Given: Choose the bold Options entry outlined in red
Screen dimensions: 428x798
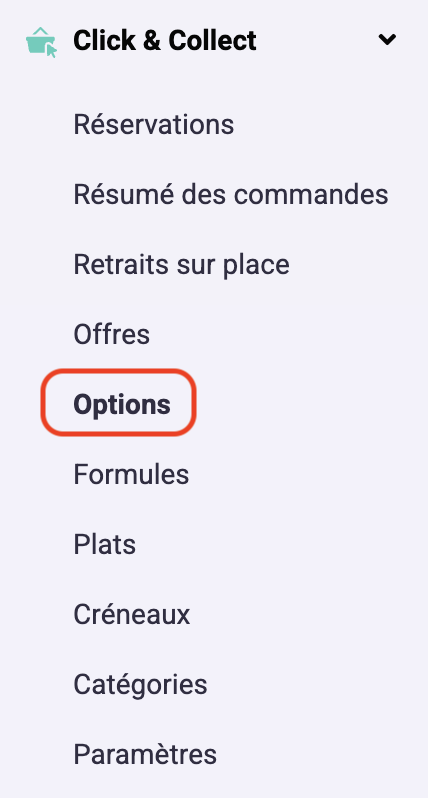Looking at the screenshot, I should 122,405.
